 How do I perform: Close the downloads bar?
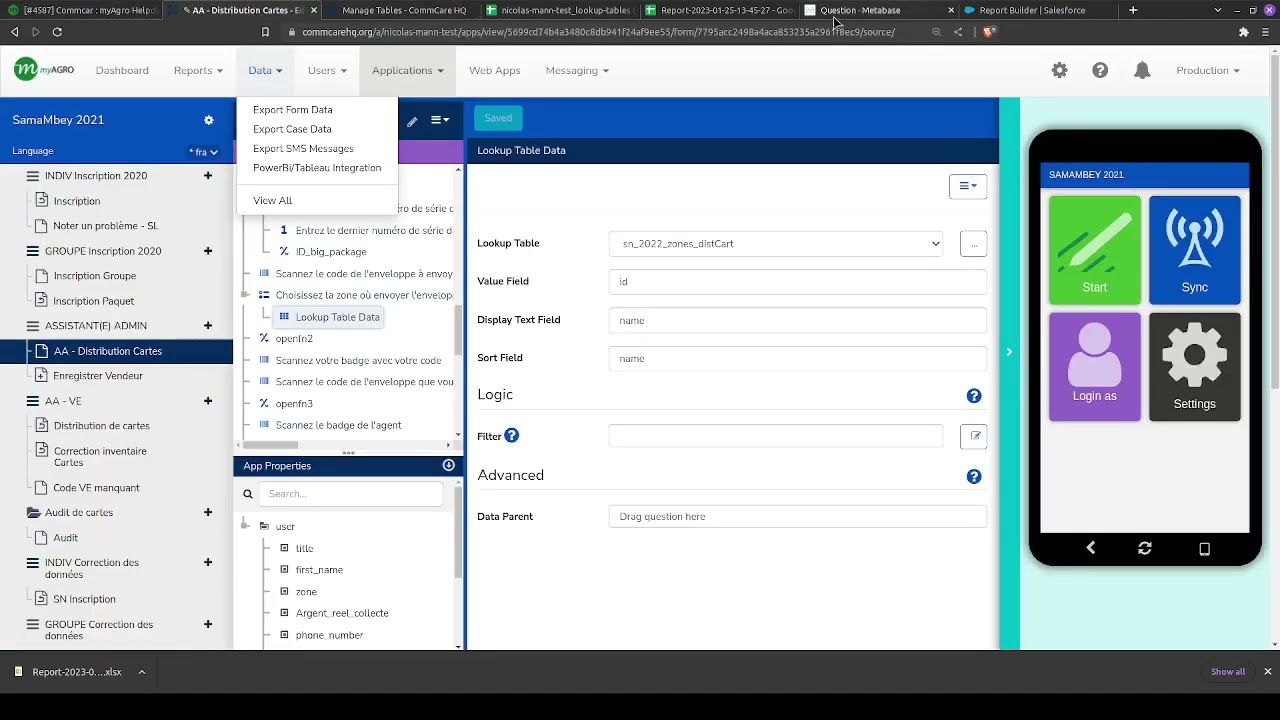coord(1267,672)
